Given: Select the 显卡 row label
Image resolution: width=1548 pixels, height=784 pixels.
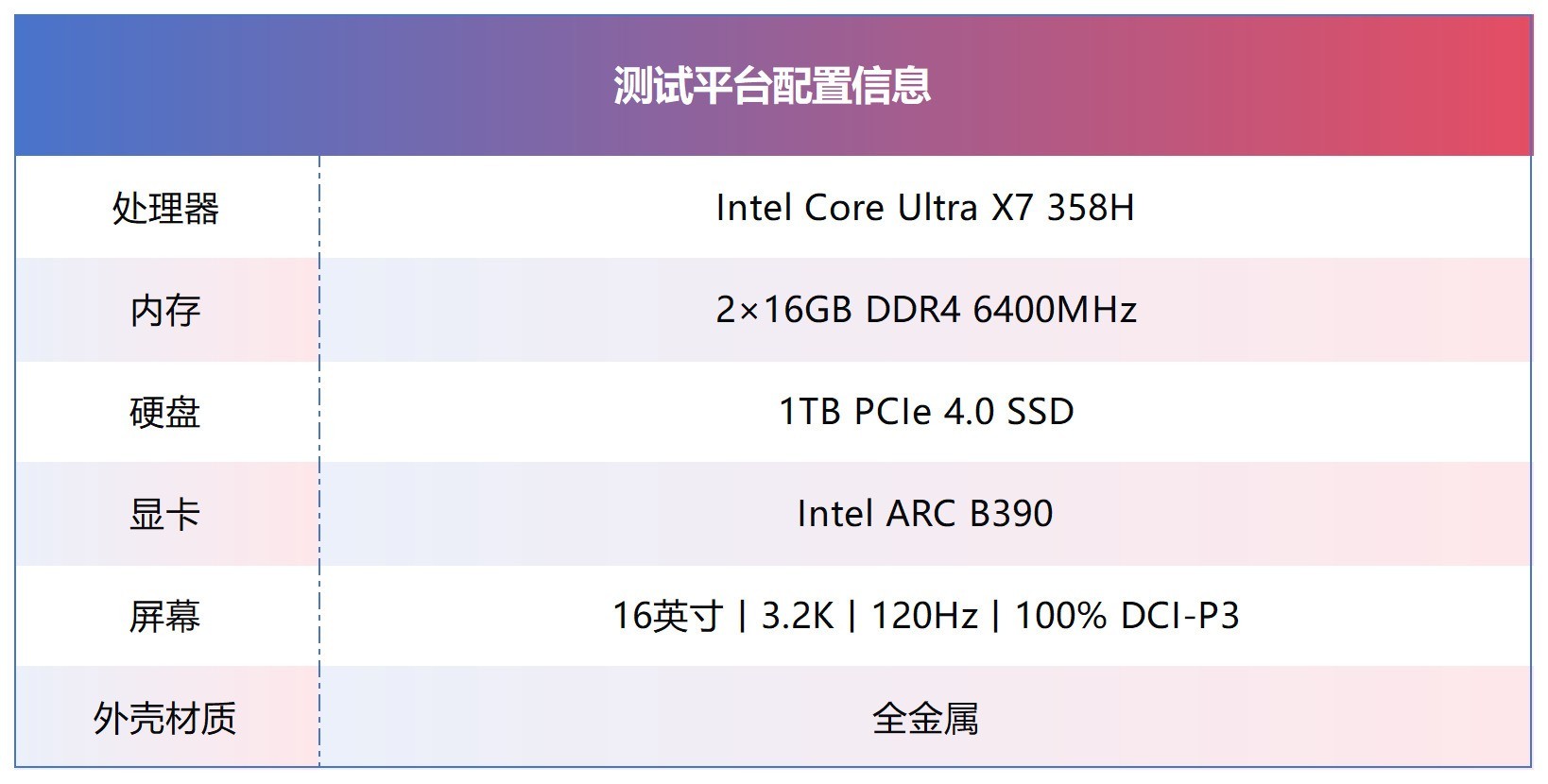Looking at the screenshot, I should coord(165,515).
